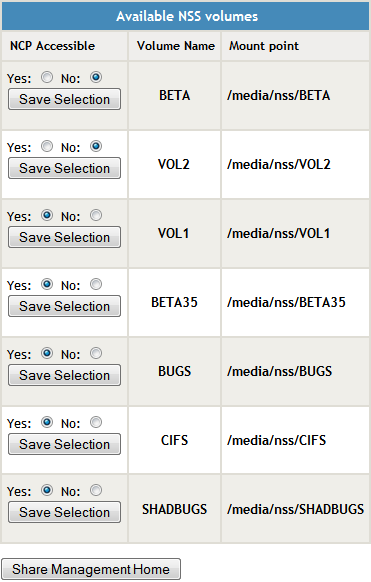Save Selection for BETA35 volume
Viewport: 371px width, 582px height.
coord(65,306)
